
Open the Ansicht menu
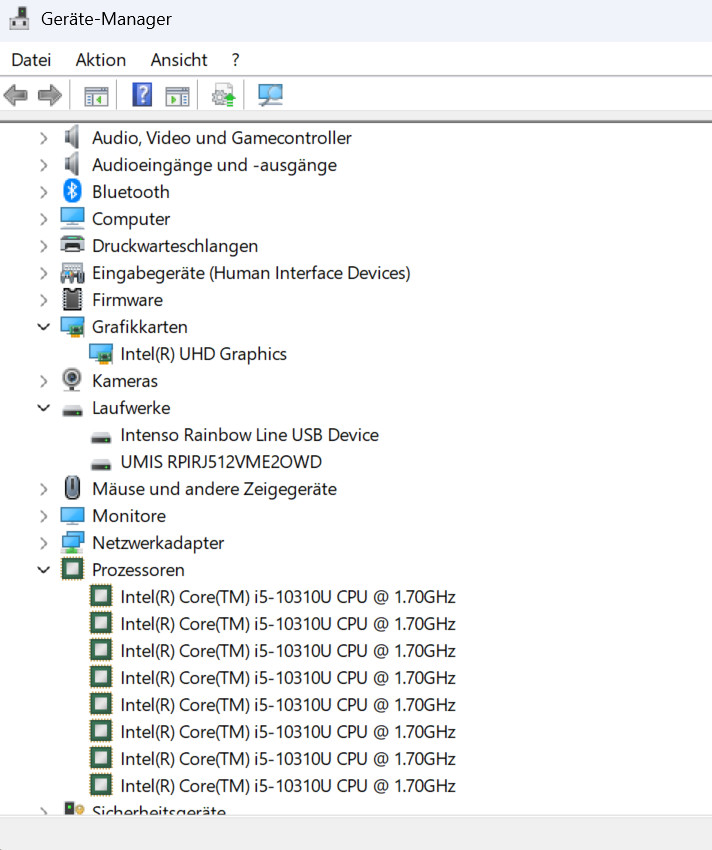179,60
